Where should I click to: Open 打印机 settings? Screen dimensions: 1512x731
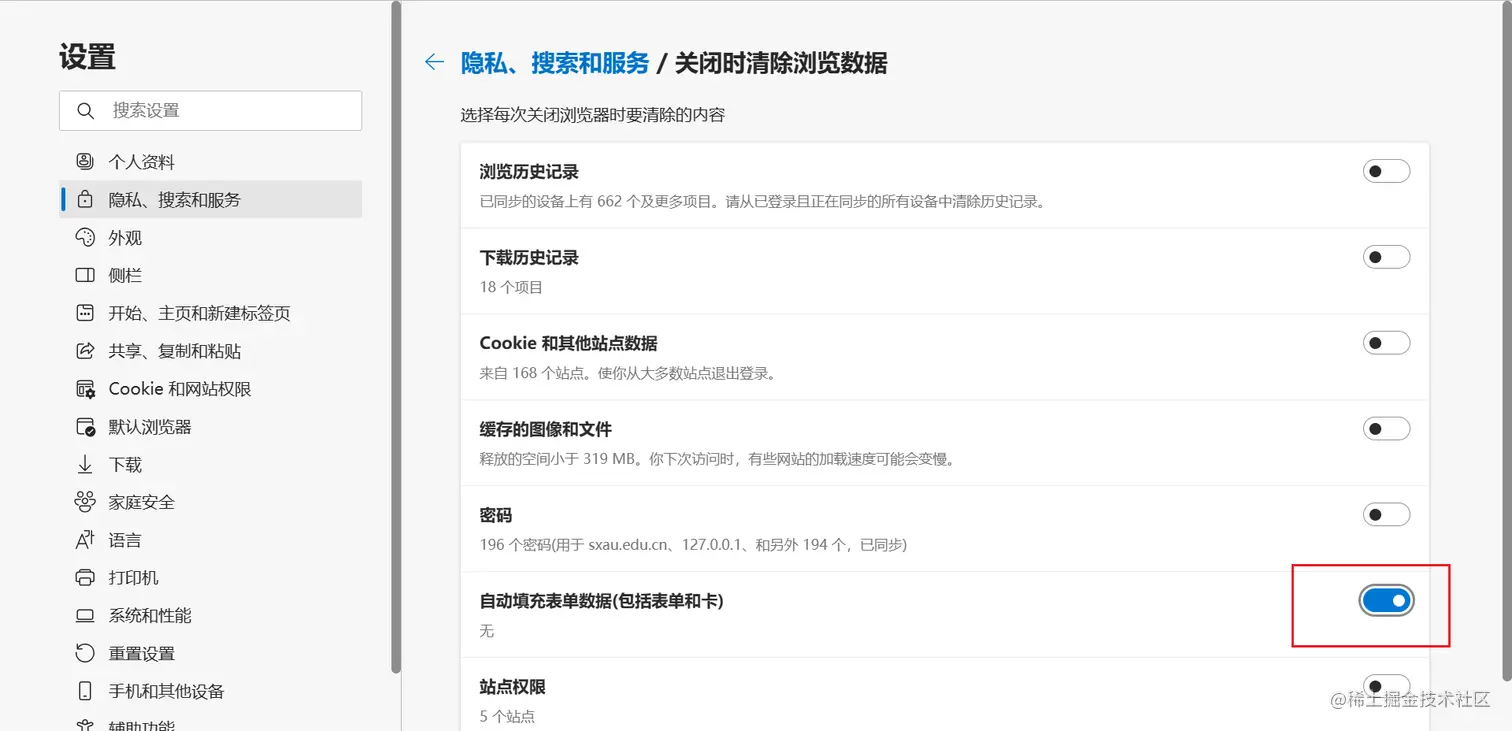tap(210, 578)
